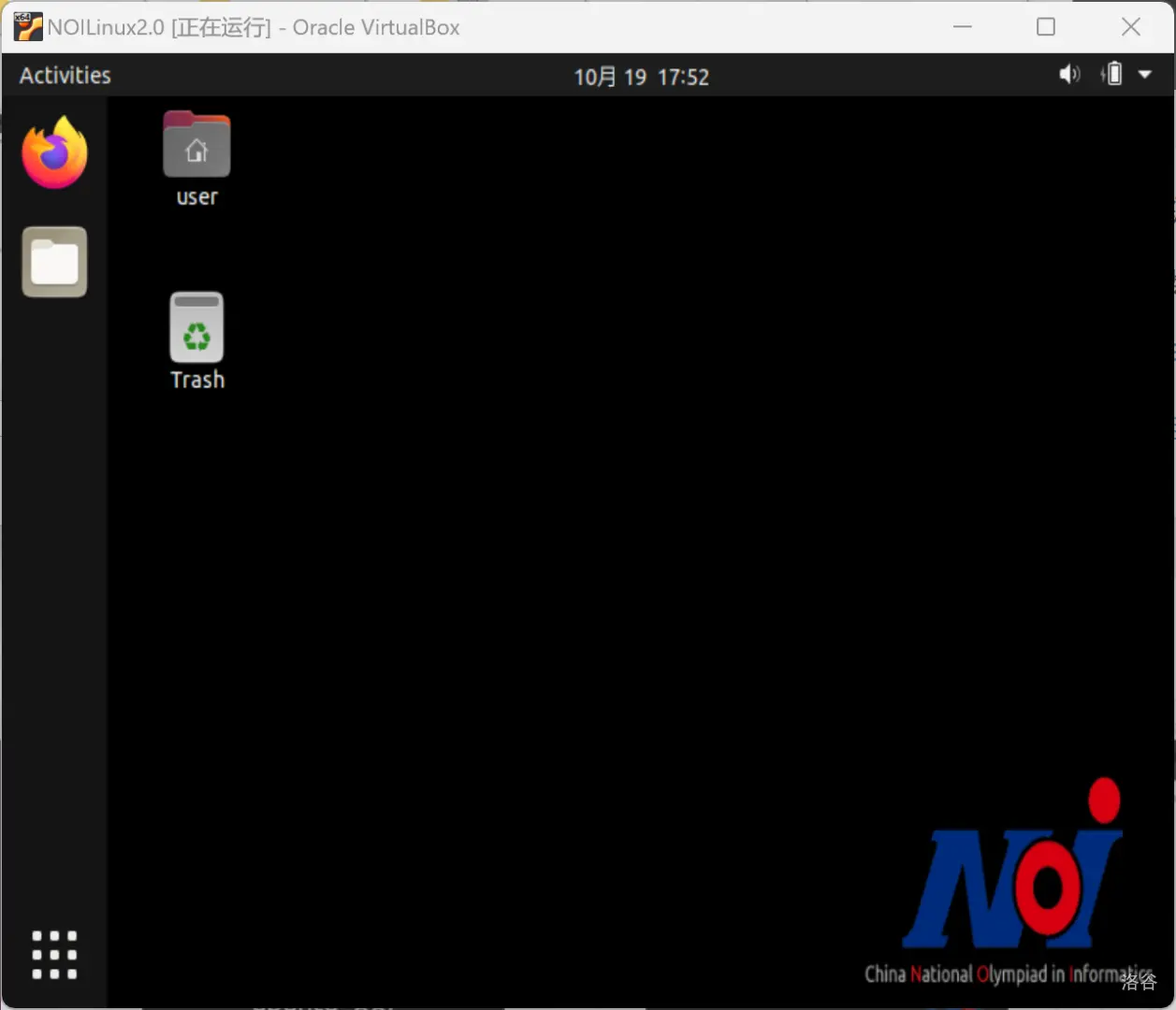The height and width of the screenshot is (1010, 1176).
Task: Click the NOILinux2.0 window title text
Action: (x=254, y=27)
